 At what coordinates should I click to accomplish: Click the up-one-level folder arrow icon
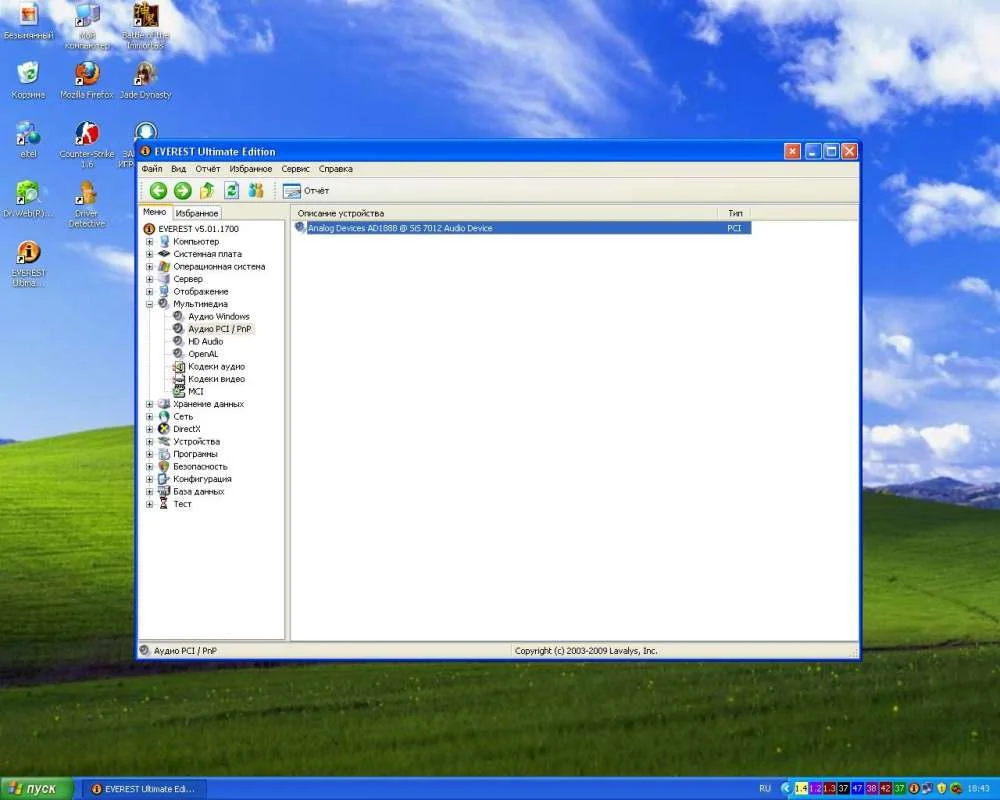pyautogui.click(x=207, y=190)
